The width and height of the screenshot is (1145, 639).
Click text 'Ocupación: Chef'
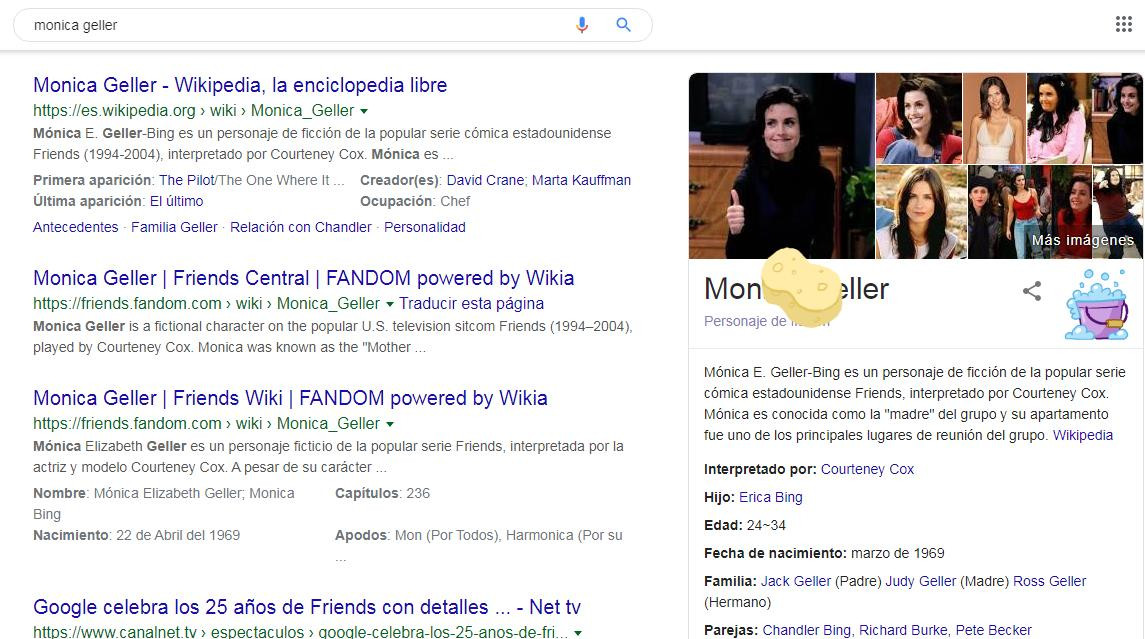pos(415,202)
